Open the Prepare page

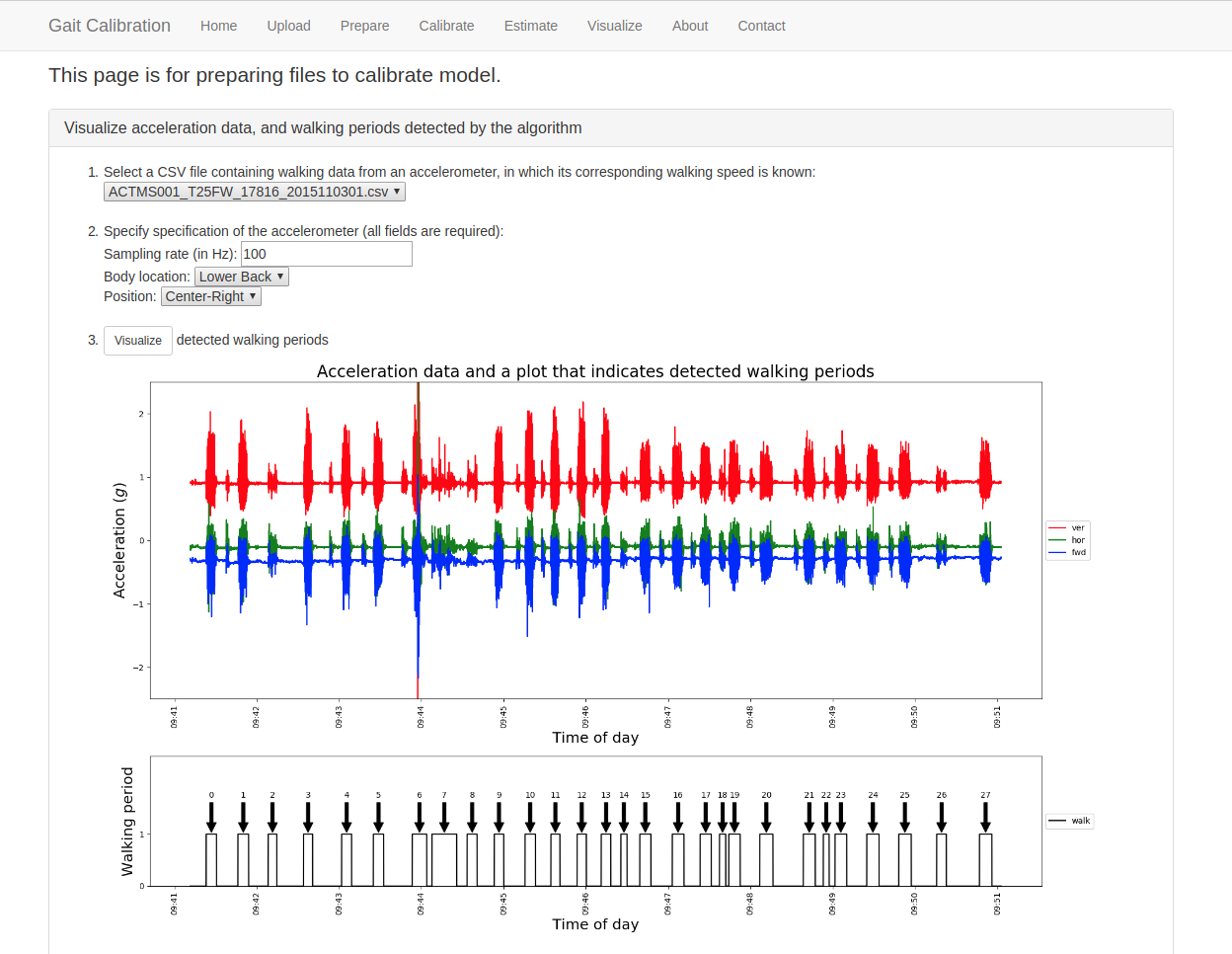pos(364,26)
